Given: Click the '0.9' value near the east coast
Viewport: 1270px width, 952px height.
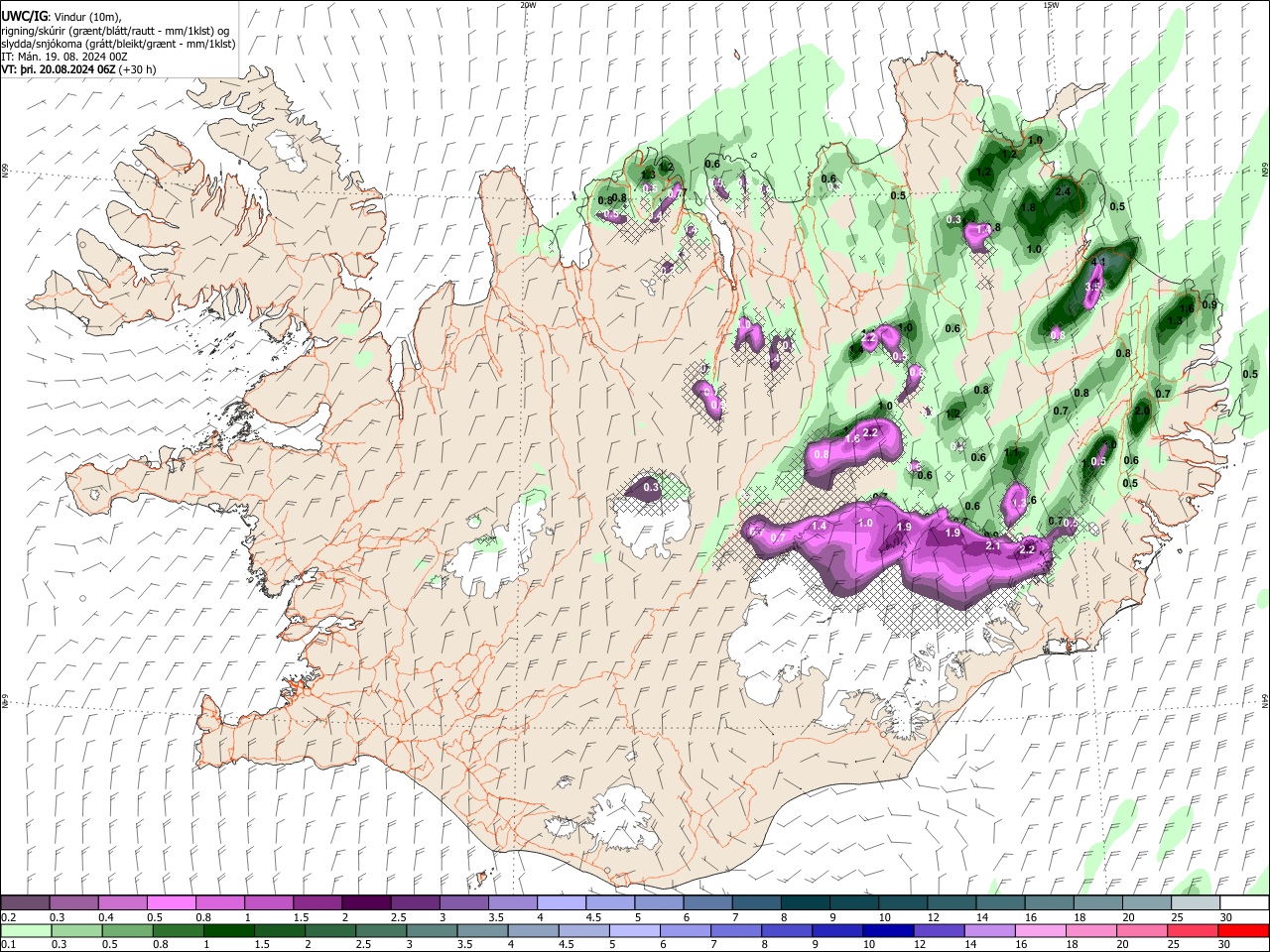Looking at the screenshot, I should pyautogui.click(x=1208, y=304).
